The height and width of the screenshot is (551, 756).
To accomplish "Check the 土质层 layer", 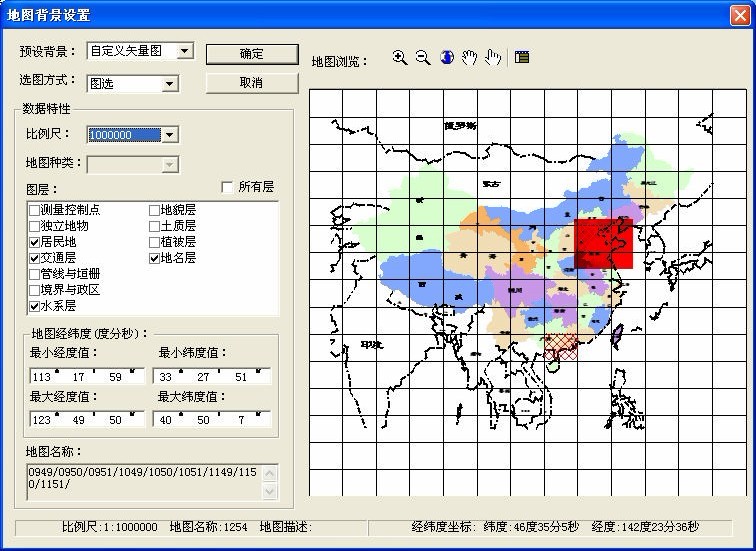I will coord(154,226).
